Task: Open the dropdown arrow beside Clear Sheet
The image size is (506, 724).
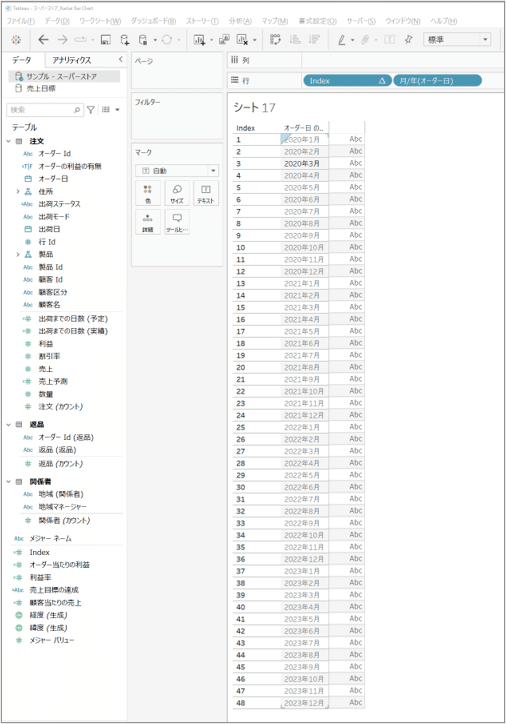Action: [x=254, y=40]
